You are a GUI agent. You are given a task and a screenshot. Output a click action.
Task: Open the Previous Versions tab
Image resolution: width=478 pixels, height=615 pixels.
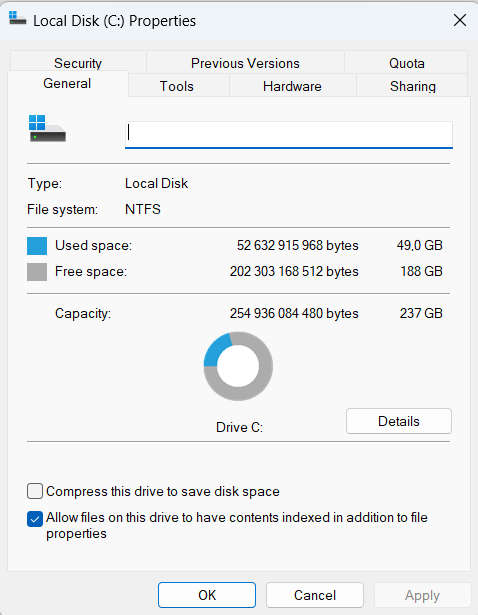(245, 63)
